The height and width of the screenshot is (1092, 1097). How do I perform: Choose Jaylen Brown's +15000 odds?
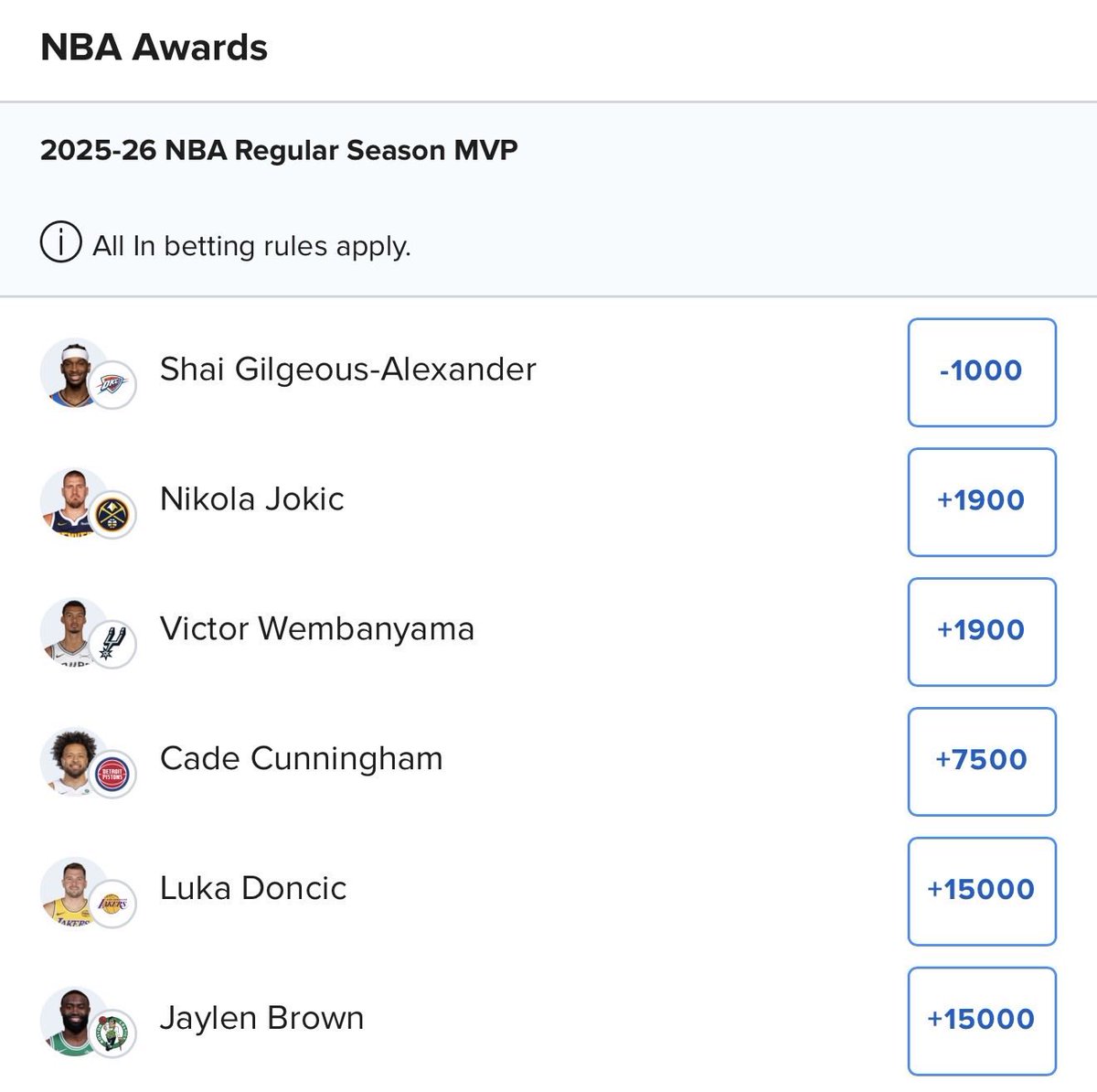pyautogui.click(x=982, y=1021)
